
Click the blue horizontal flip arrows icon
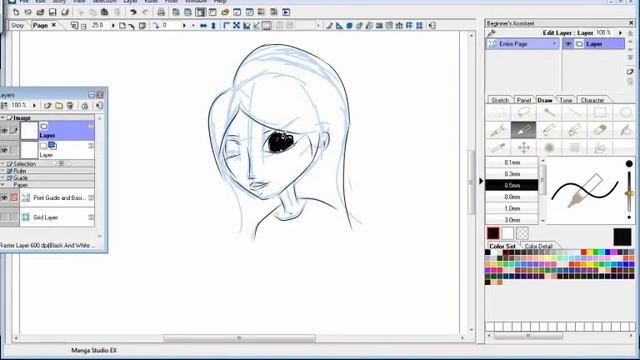coord(203,26)
